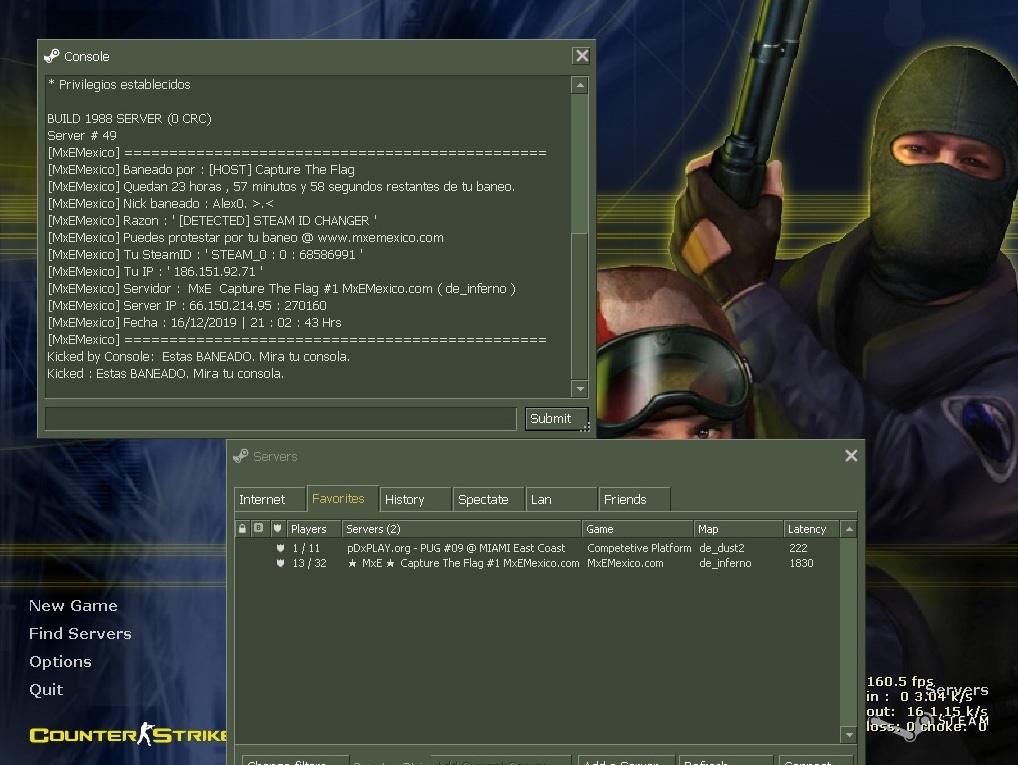Click Quit in the main menu

(46, 689)
